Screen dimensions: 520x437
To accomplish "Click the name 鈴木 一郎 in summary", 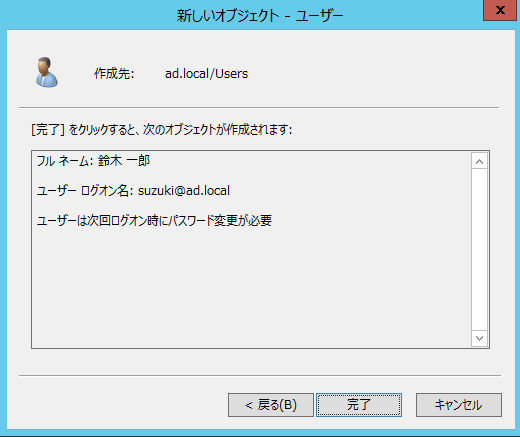I will coord(124,161).
